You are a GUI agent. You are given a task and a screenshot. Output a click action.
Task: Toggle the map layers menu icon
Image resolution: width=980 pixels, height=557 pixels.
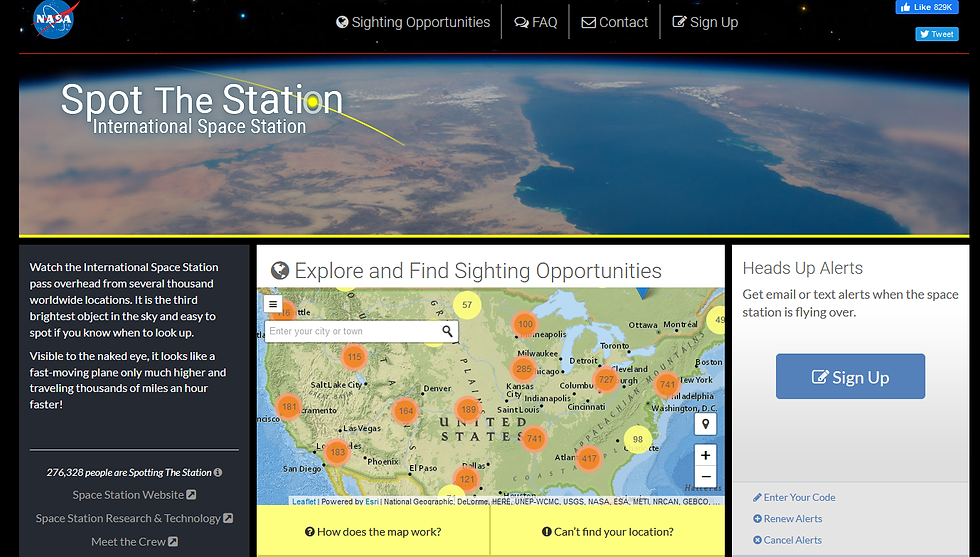point(272,304)
